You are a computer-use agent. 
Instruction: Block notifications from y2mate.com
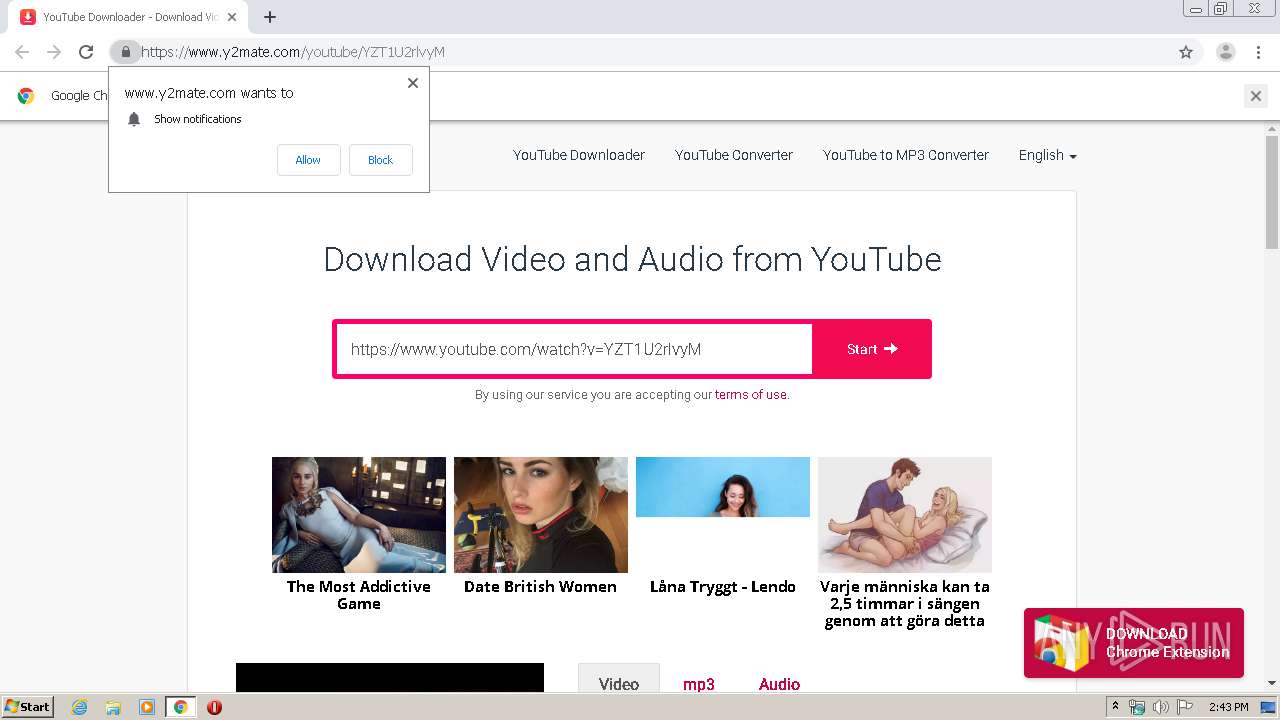380,160
